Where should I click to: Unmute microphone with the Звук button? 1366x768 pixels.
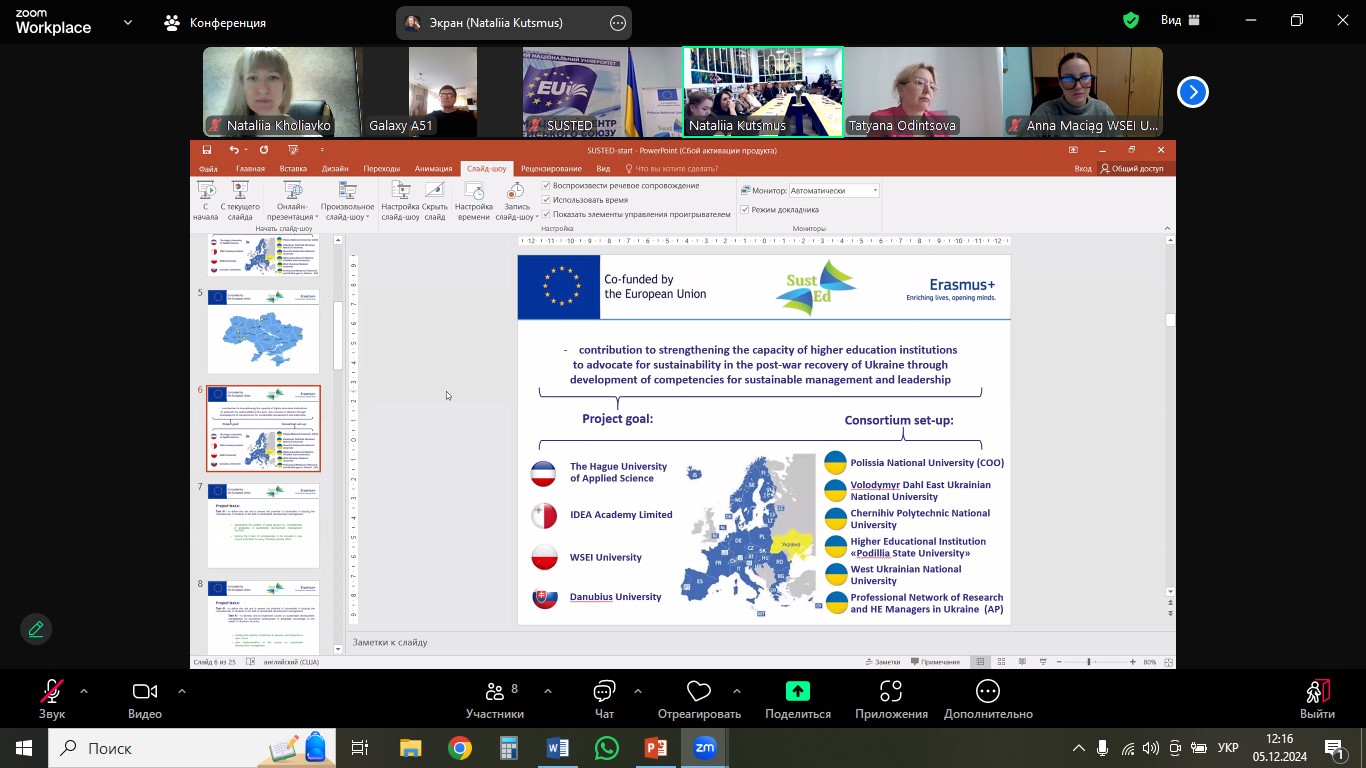[x=52, y=699]
